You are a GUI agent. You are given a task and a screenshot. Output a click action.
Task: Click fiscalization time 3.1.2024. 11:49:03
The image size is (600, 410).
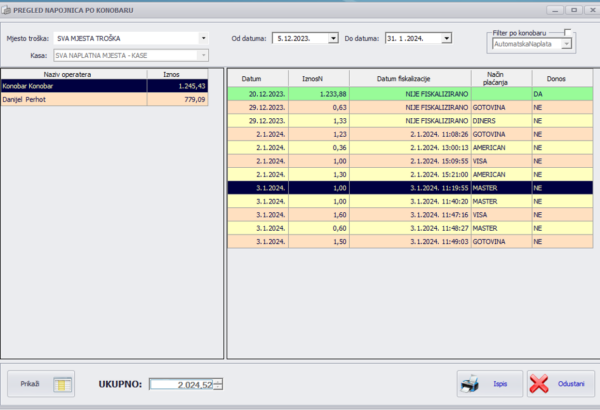click(410, 242)
